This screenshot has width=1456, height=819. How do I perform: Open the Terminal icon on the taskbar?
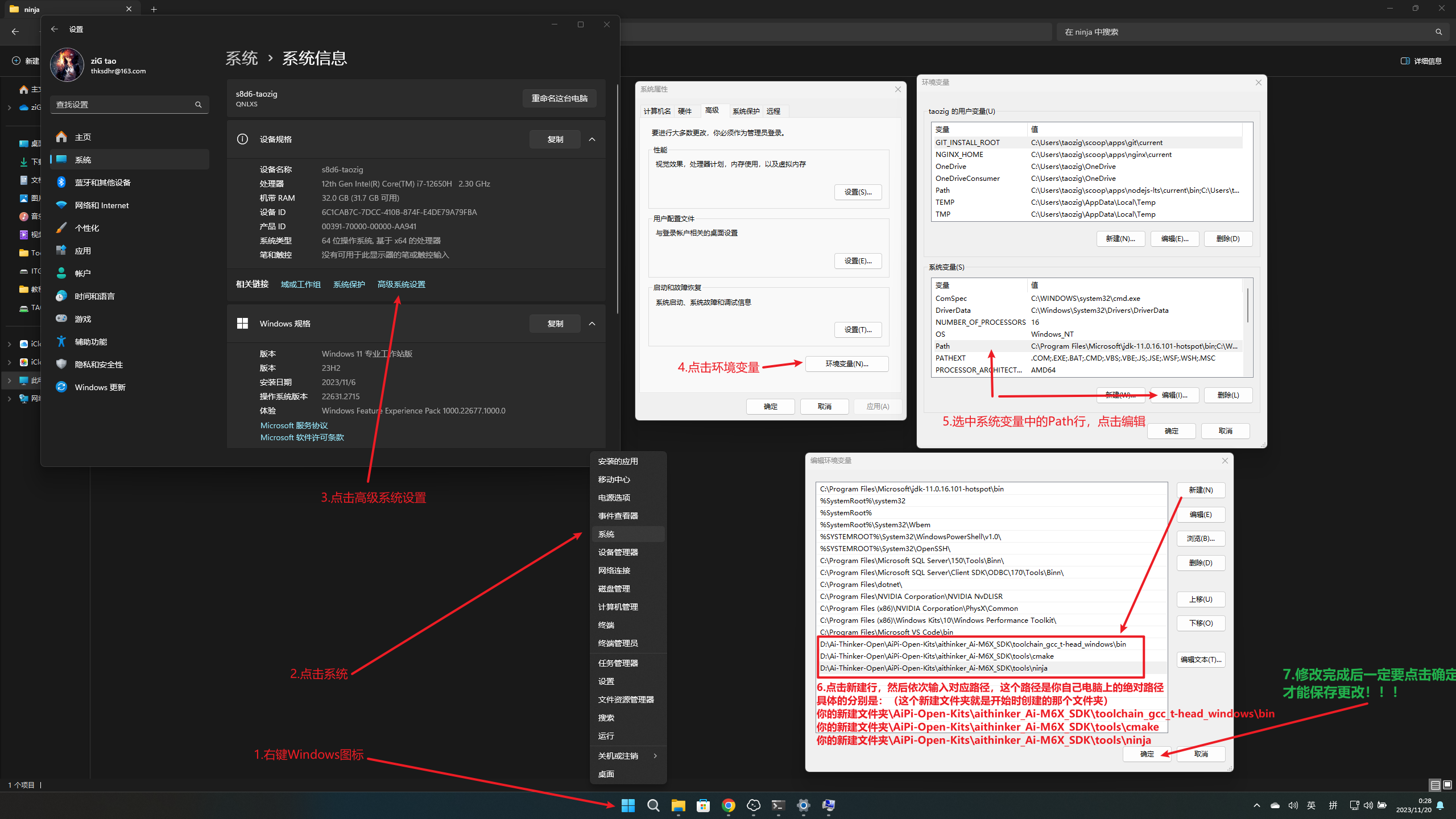pyautogui.click(x=778, y=805)
